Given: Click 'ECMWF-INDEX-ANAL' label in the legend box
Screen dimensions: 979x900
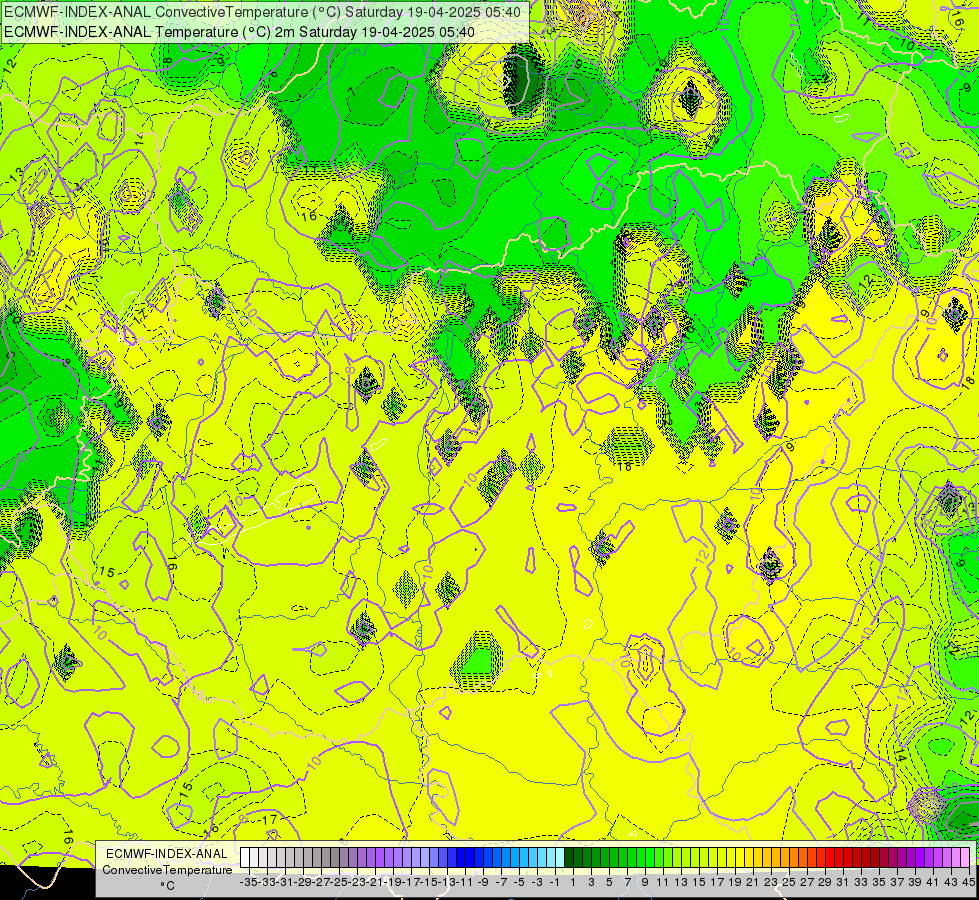Looking at the screenshot, I should [x=167, y=854].
